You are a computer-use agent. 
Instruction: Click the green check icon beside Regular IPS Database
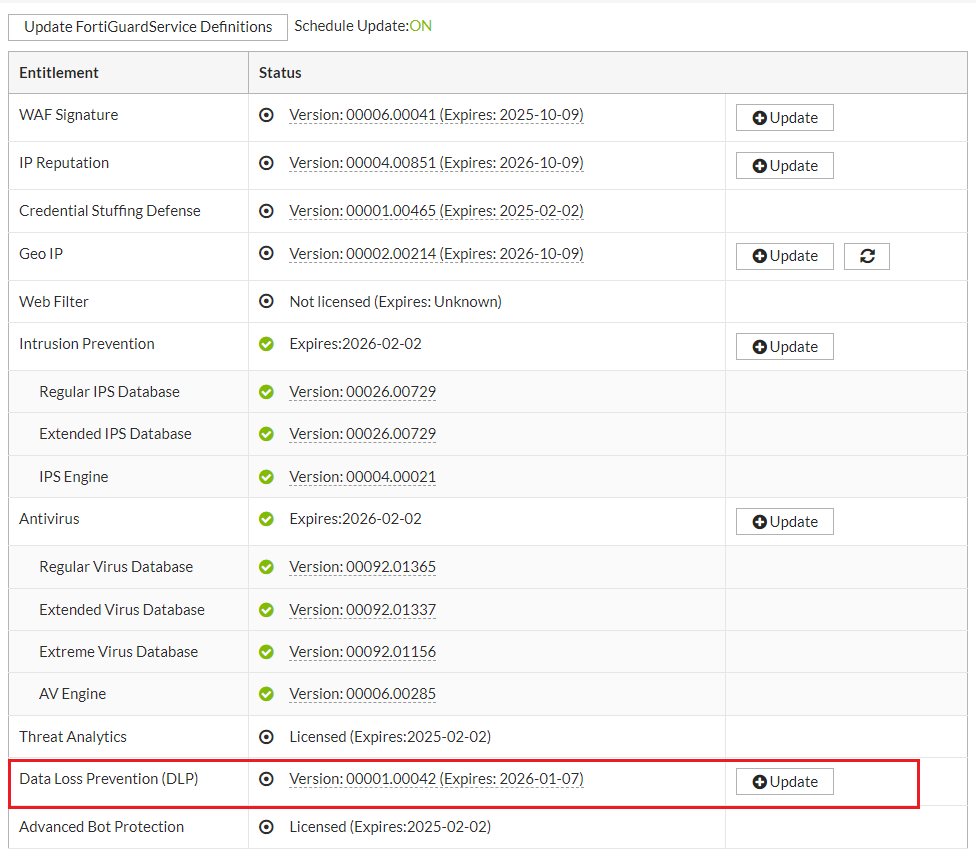(266, 391)
